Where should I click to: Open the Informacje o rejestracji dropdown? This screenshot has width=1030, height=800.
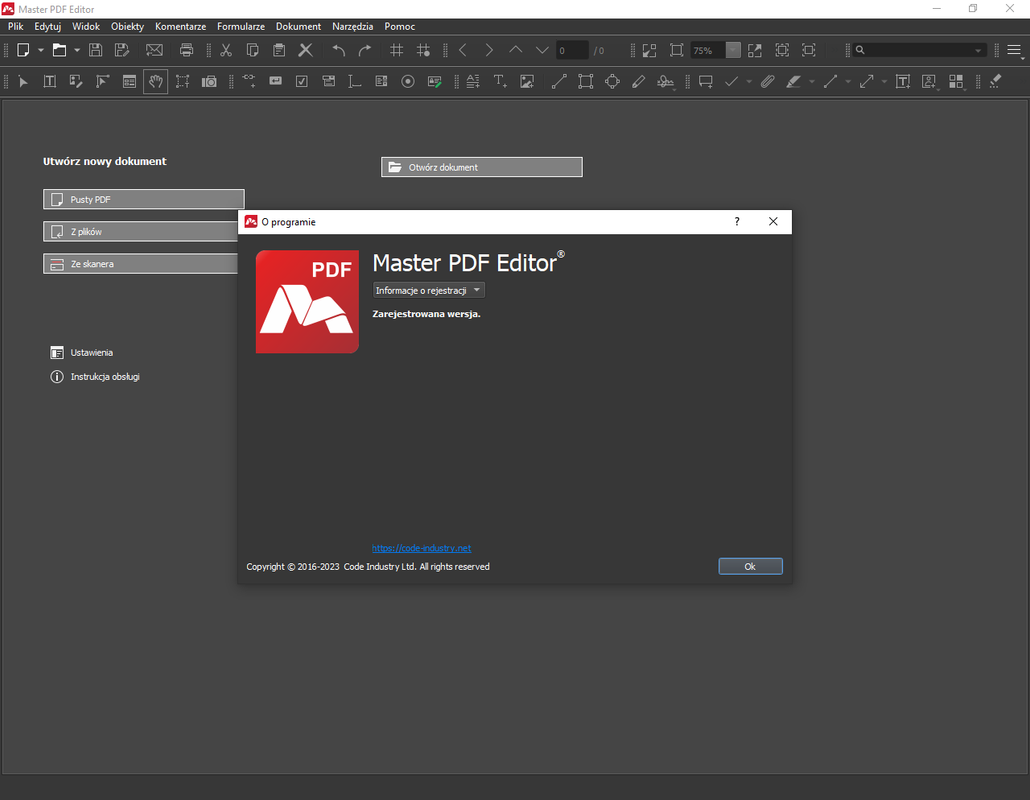pyautogui.click(x=428, y=290)
